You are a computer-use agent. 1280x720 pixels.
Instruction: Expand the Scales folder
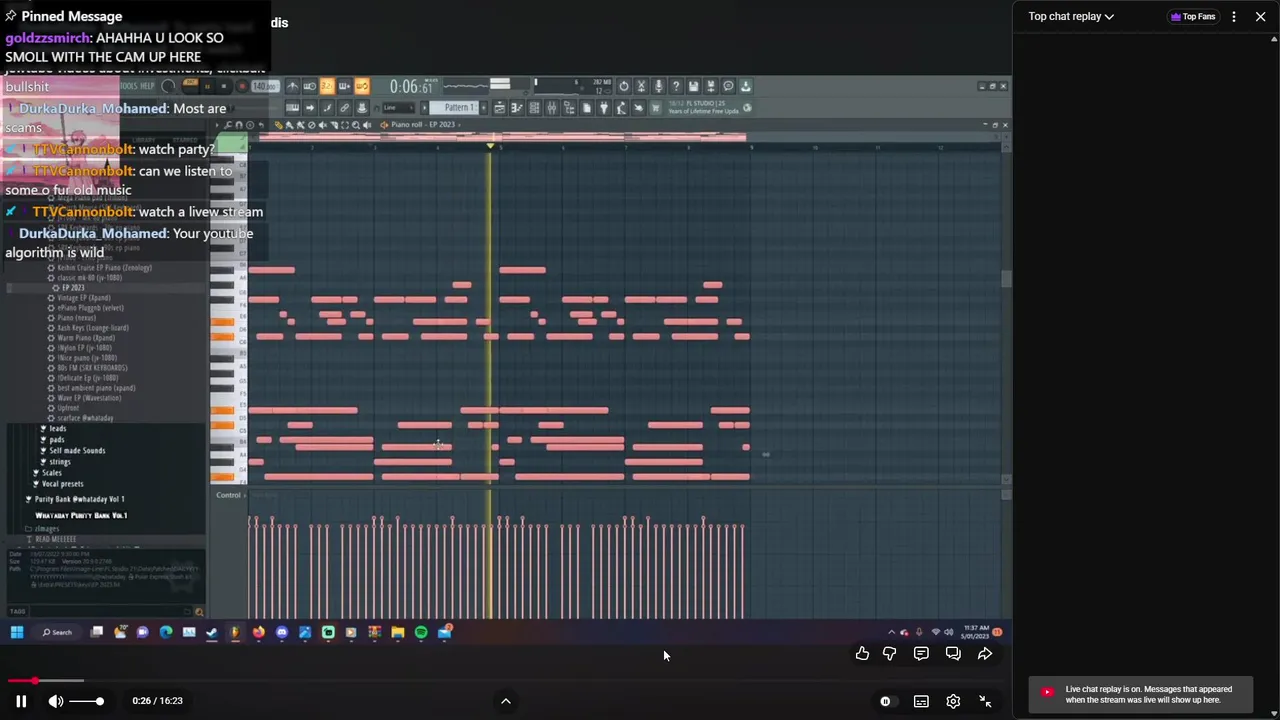point(51,473)
